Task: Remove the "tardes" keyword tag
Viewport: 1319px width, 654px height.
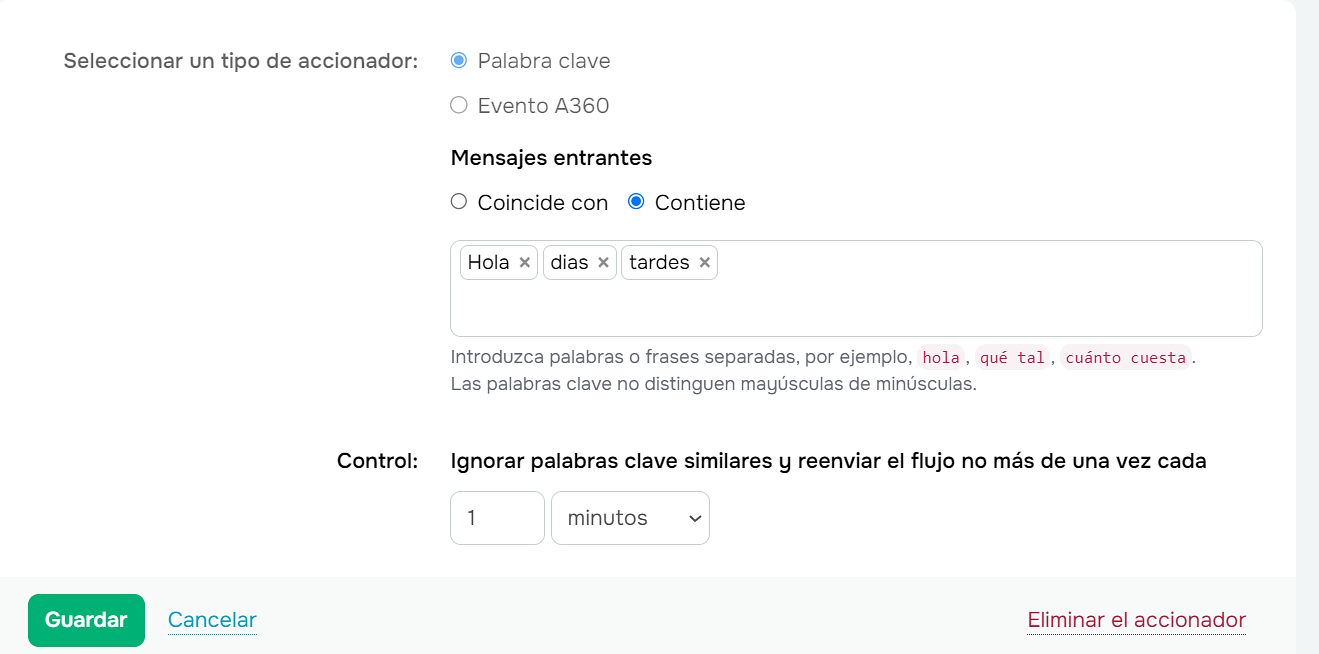Action: coord(705,262)
